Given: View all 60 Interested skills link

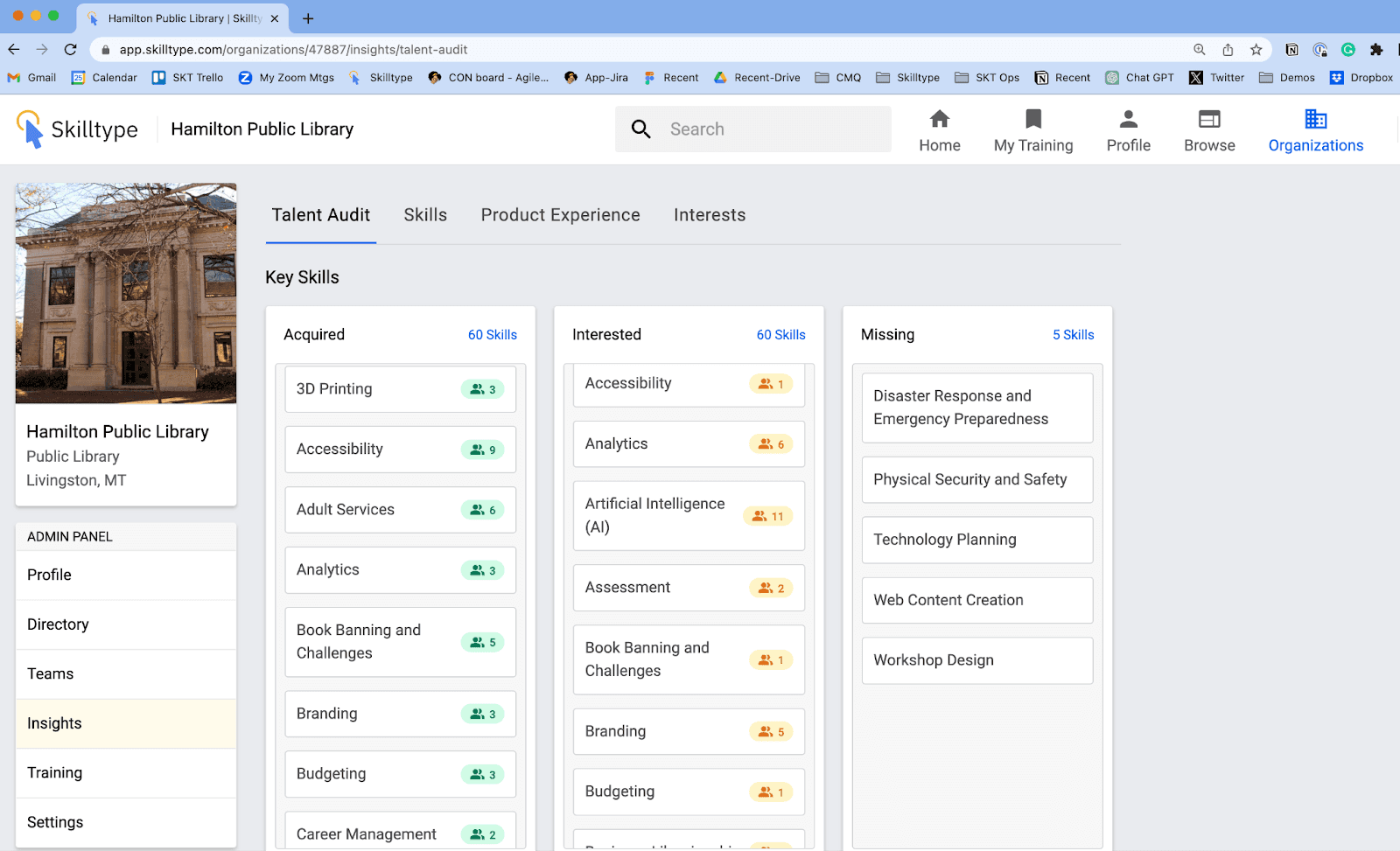Looking at the screenshot, I should [781, 335].
